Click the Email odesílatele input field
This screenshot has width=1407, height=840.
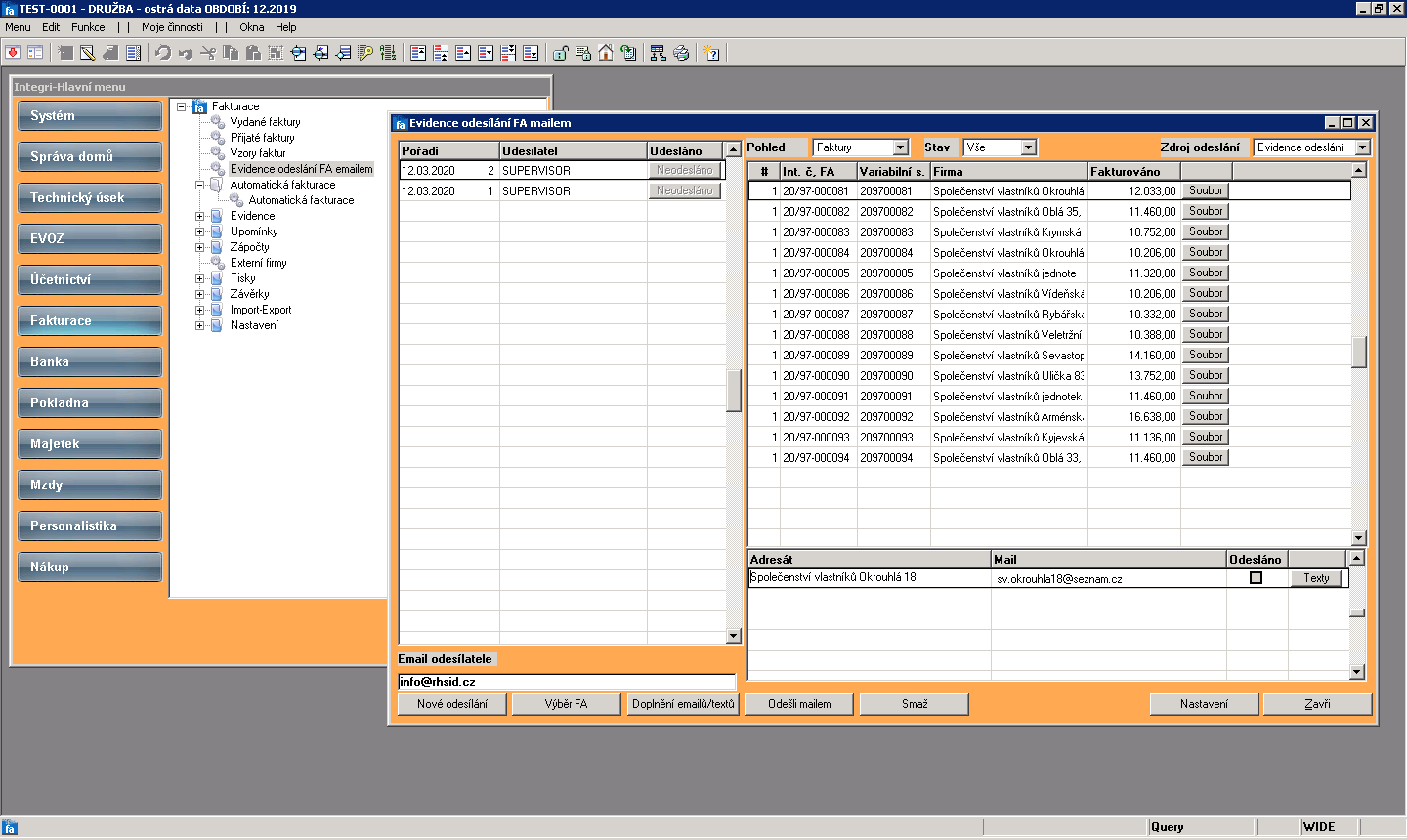(567, 682)
